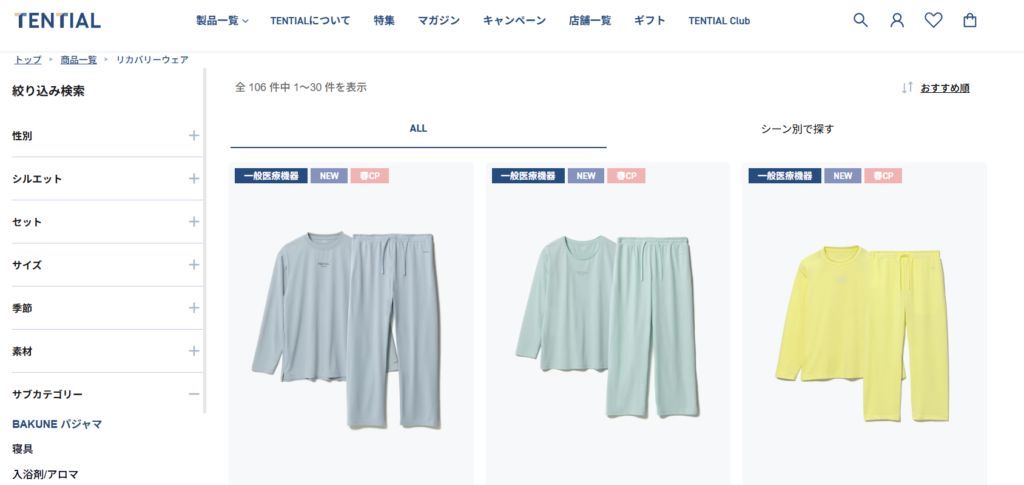Open the 製品一覧 dropdown menu
This screenshot has width=1024, height=485.
pyautogui.click(x=222, y=21)
